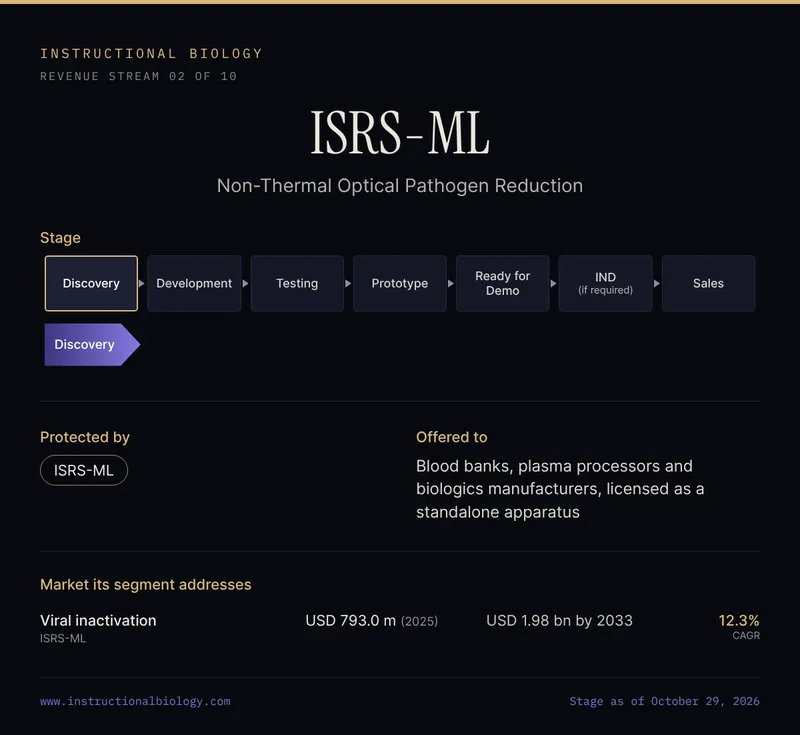Click the Market its segment addresses heading

point(146,585)
